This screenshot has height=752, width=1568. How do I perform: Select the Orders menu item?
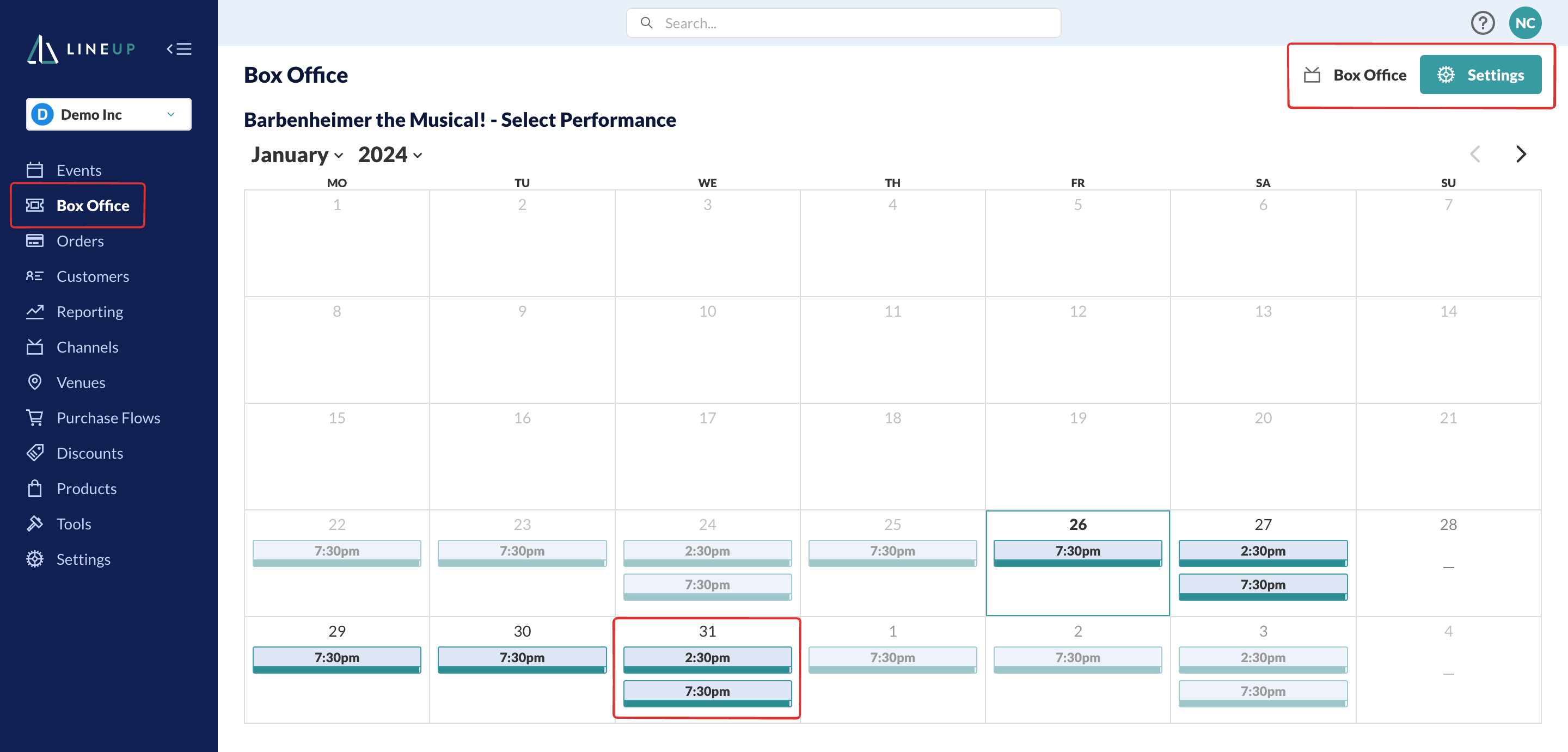point(79,241)
